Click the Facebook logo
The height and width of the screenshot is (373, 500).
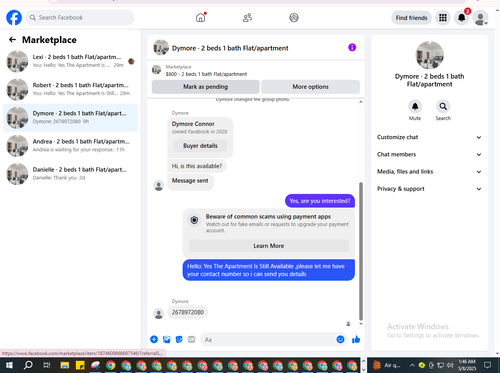pyautogui.click(x=14, y=18)
